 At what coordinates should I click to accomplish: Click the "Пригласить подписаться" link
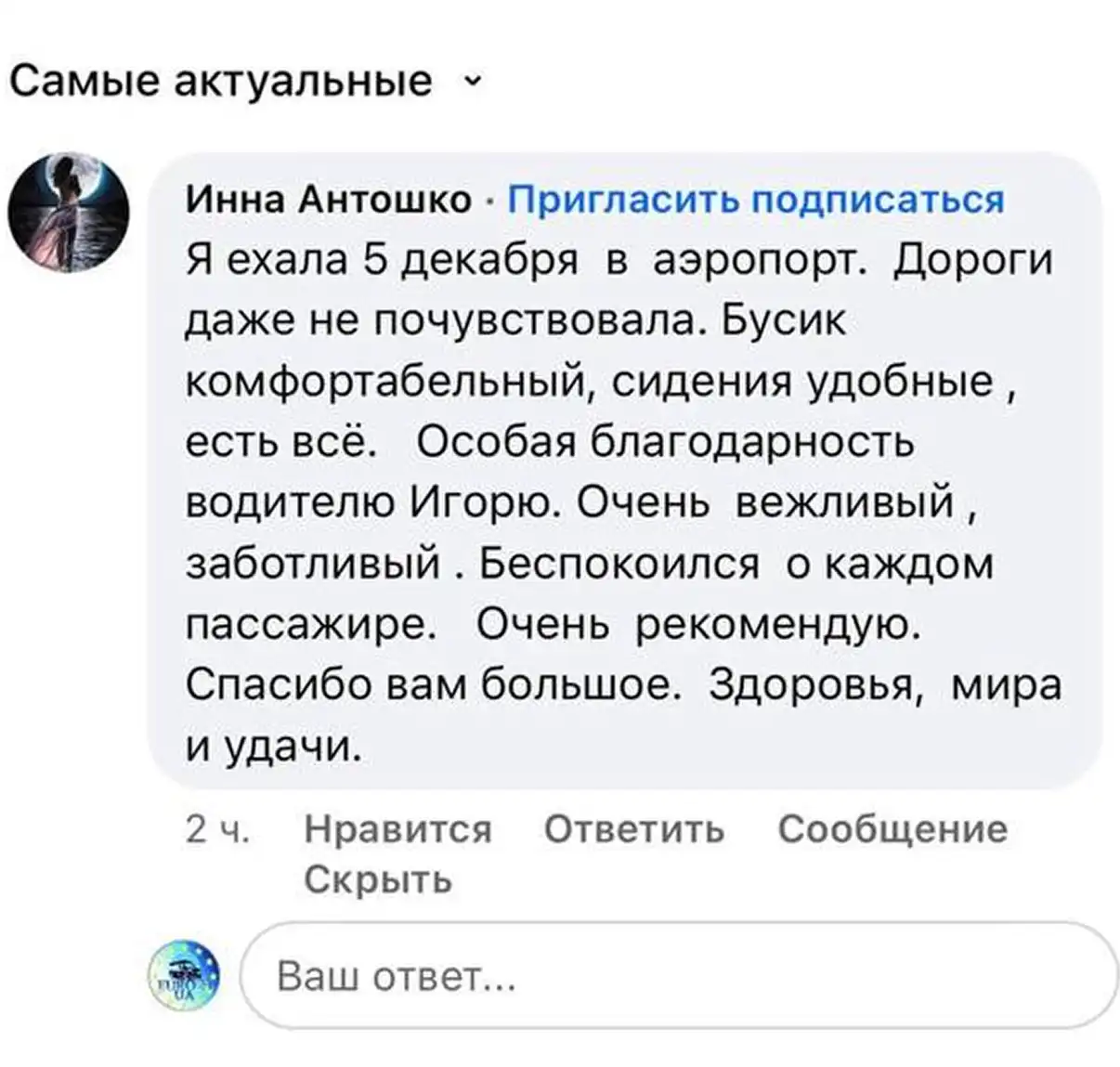(757, 199)
